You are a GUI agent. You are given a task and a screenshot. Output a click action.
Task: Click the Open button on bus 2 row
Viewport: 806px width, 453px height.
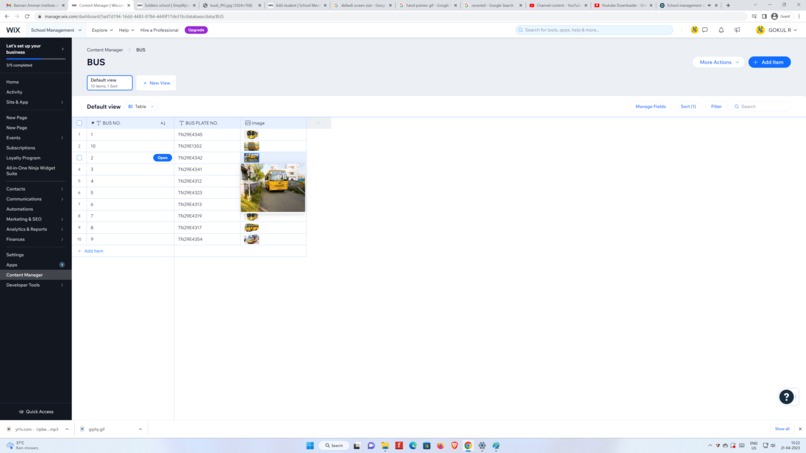pos(162,158)
